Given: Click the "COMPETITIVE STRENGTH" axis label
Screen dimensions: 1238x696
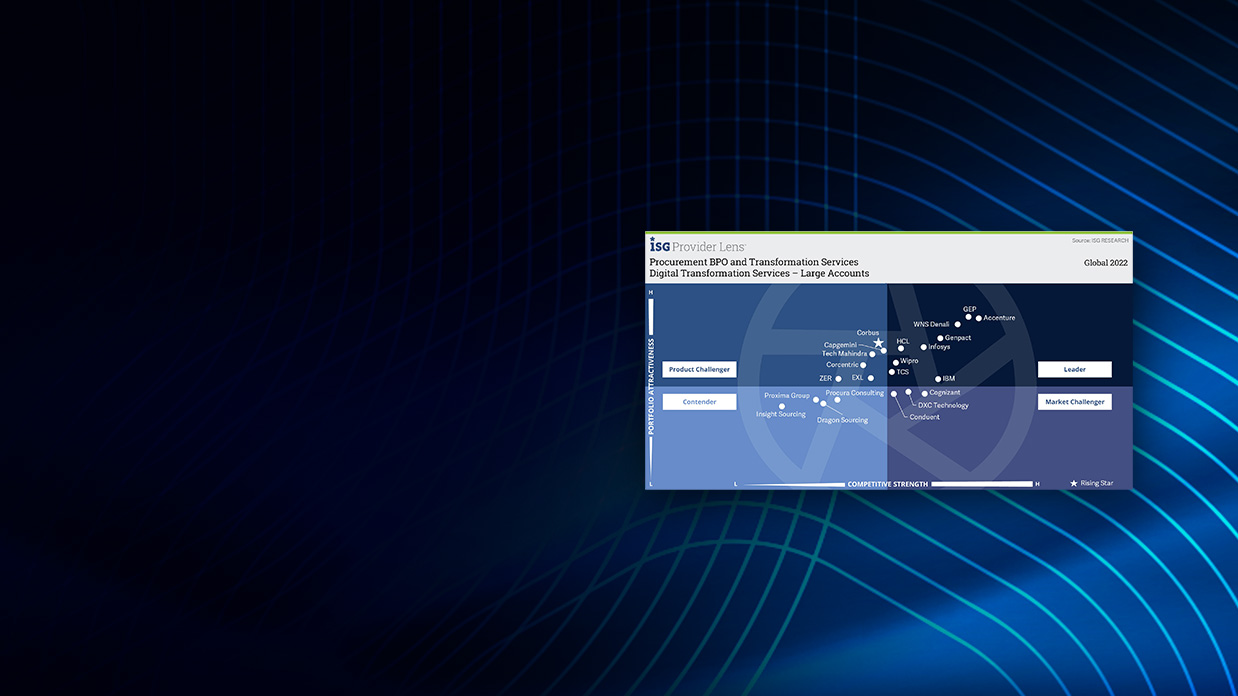Looking at the screenshot, I should click(888, 484).
